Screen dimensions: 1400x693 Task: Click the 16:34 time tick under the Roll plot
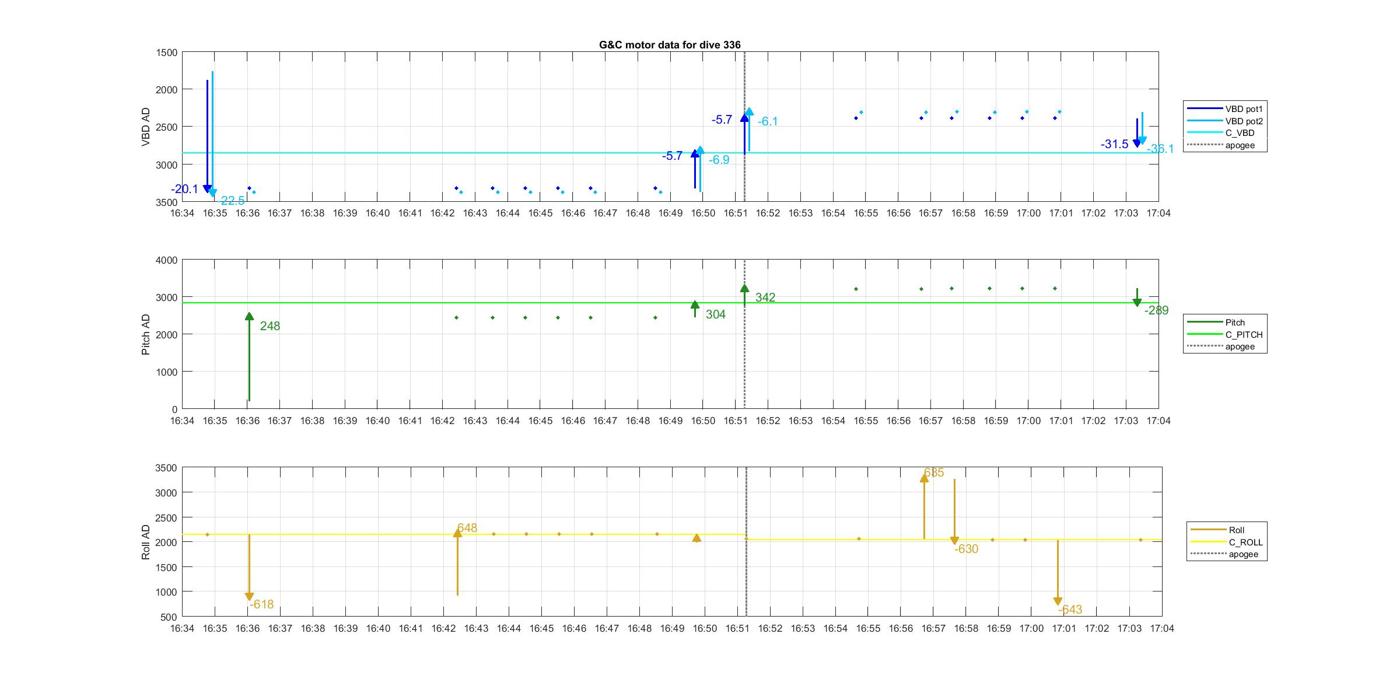click(182, 629)
